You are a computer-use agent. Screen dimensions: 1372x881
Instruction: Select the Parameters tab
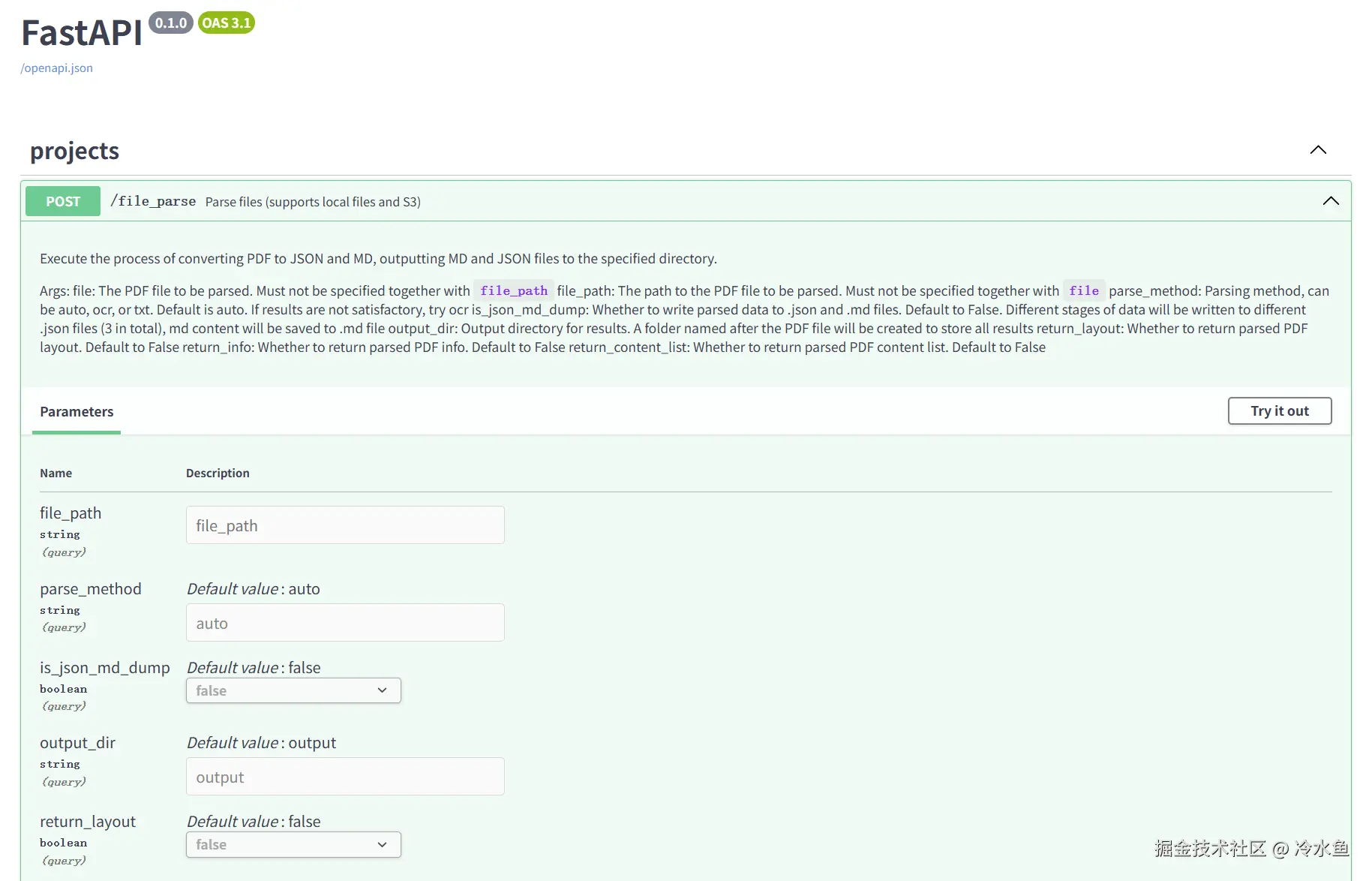[x=77, y=411]
